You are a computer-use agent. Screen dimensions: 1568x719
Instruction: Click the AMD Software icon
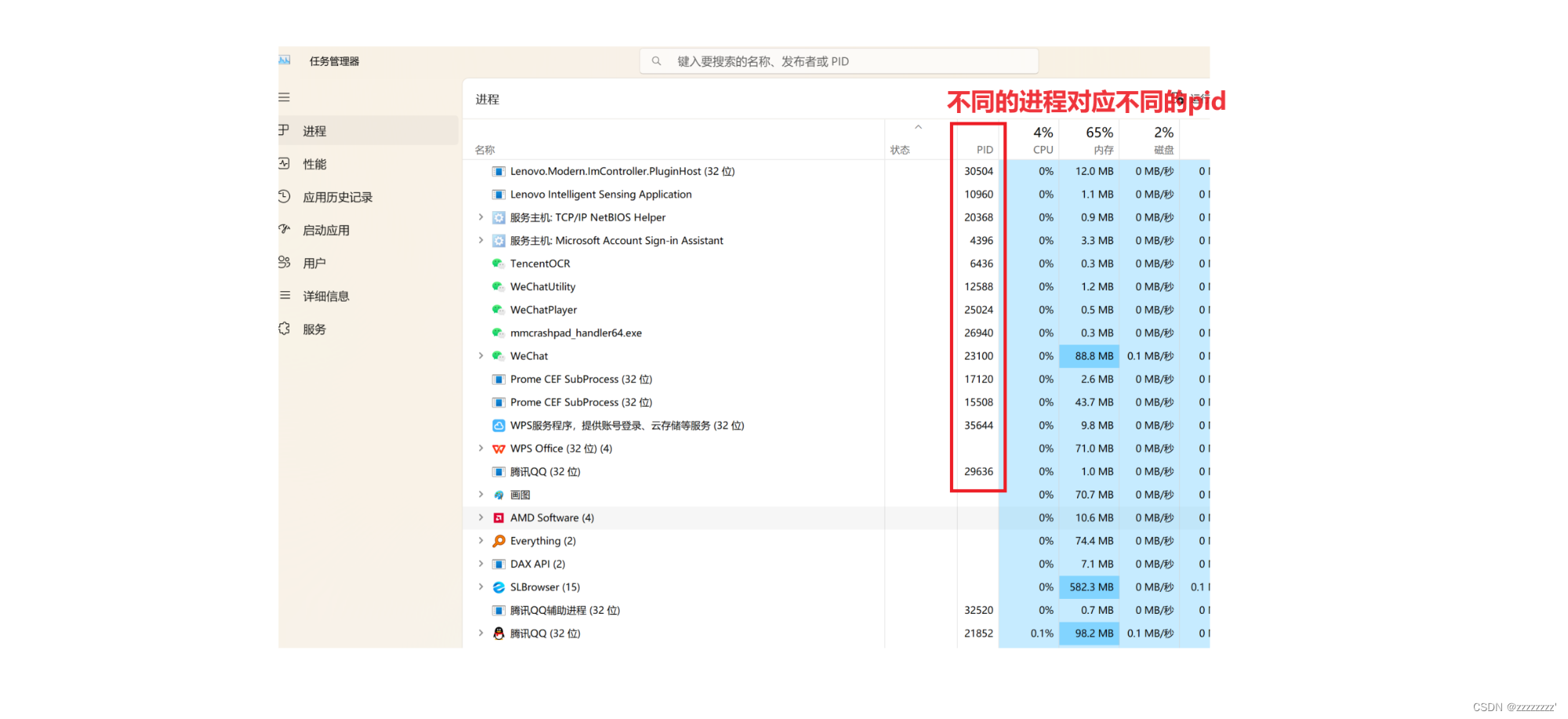click(x=498, y=518)
